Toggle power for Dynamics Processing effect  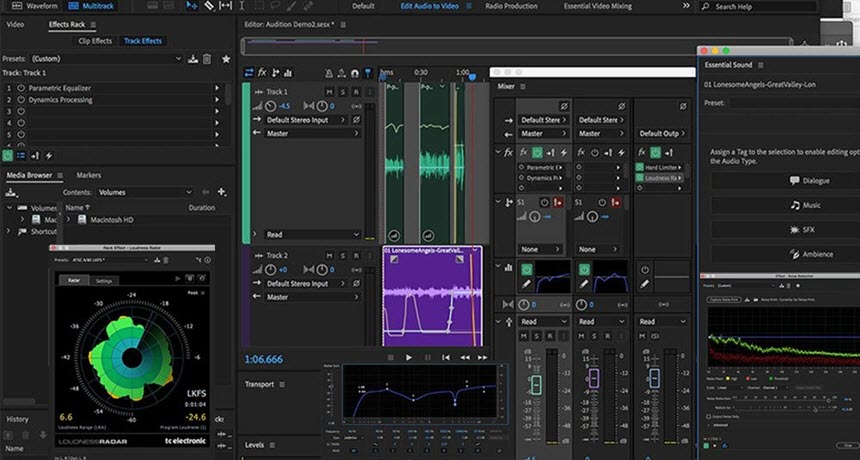click(x=21, y=100)
